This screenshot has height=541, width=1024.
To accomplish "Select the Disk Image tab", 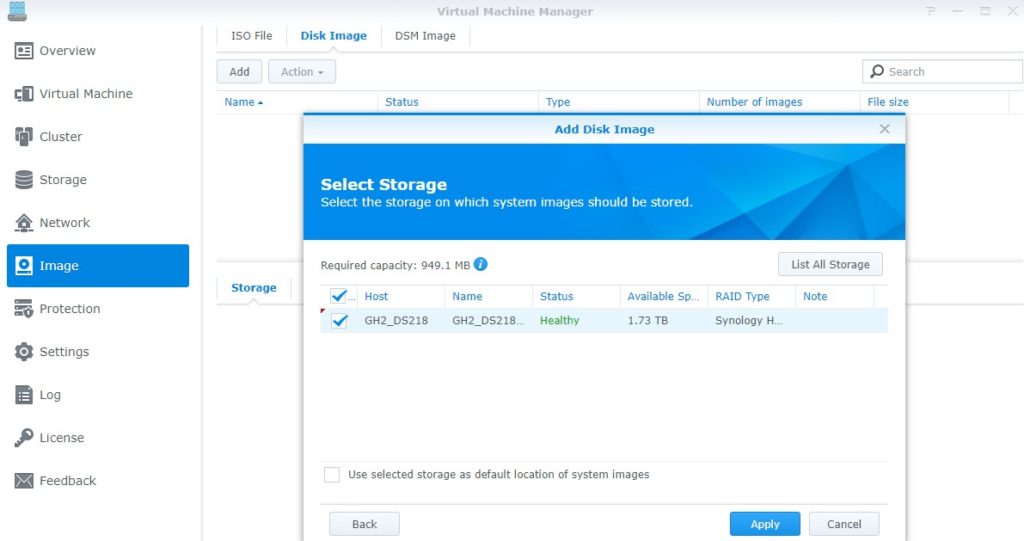I will point(333,36).
